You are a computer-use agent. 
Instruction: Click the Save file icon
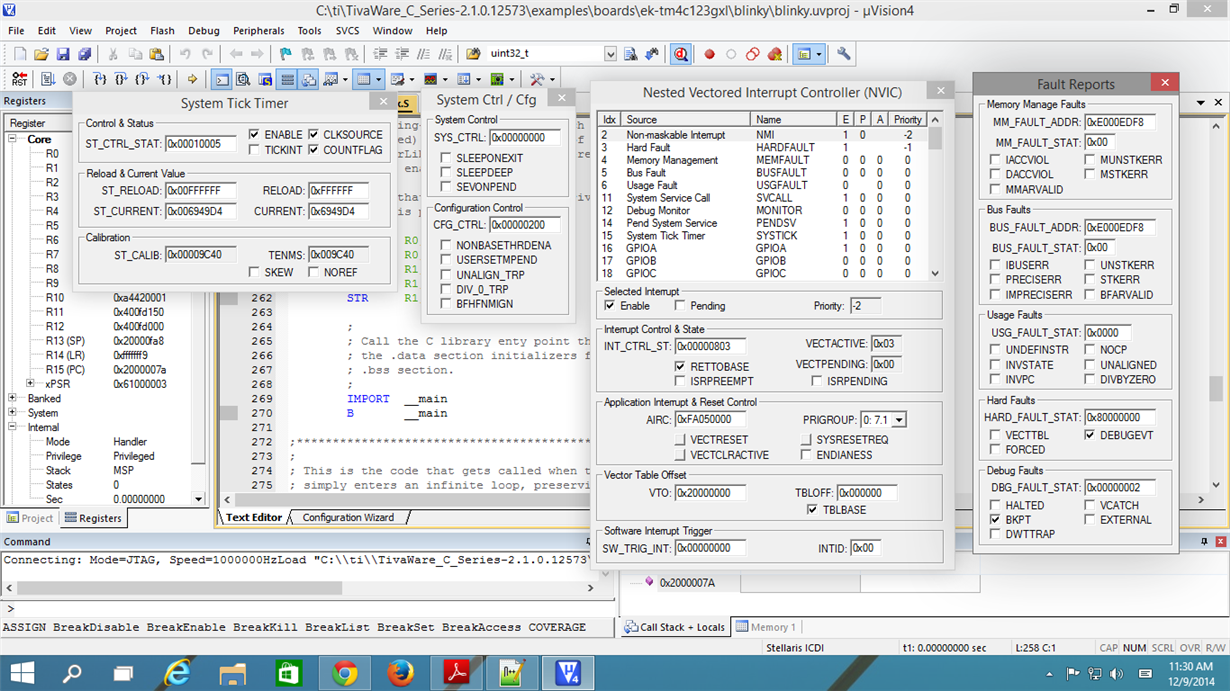[63, 54]
